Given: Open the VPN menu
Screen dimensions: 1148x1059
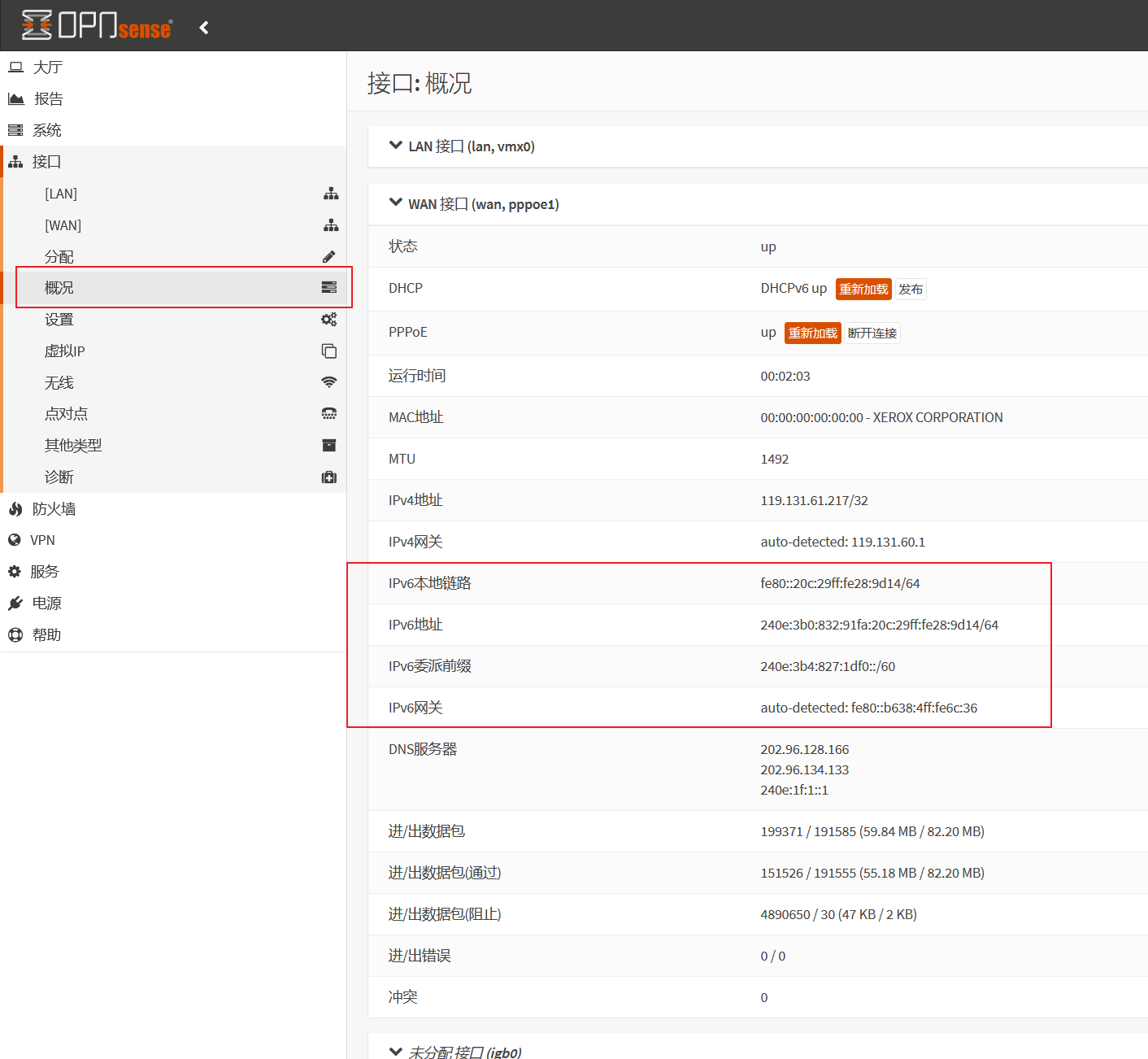Looking at the screenshot, I should pyautogui.click(x=173, y=540).
